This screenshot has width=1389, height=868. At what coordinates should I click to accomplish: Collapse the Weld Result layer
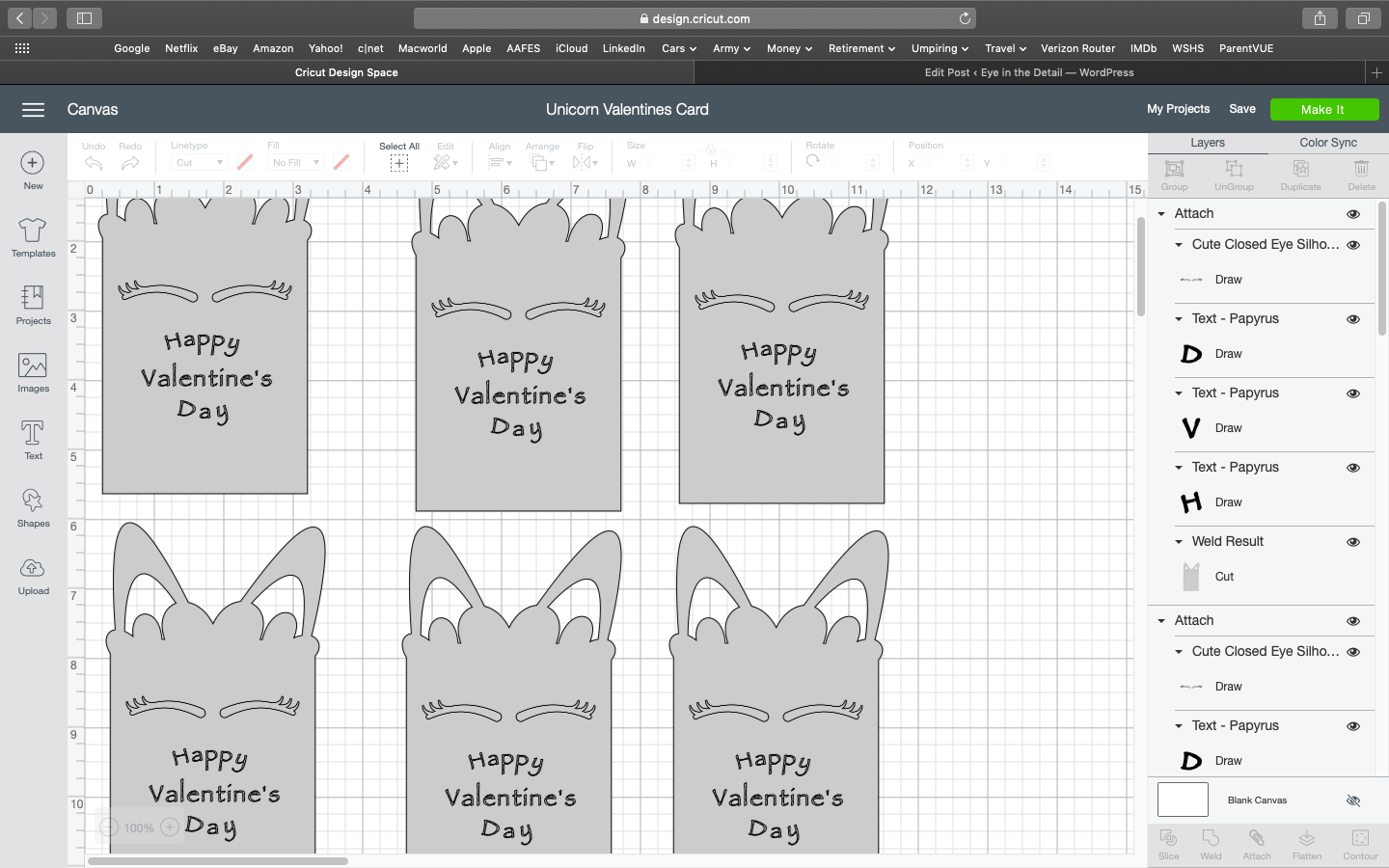click(1179, 542)
